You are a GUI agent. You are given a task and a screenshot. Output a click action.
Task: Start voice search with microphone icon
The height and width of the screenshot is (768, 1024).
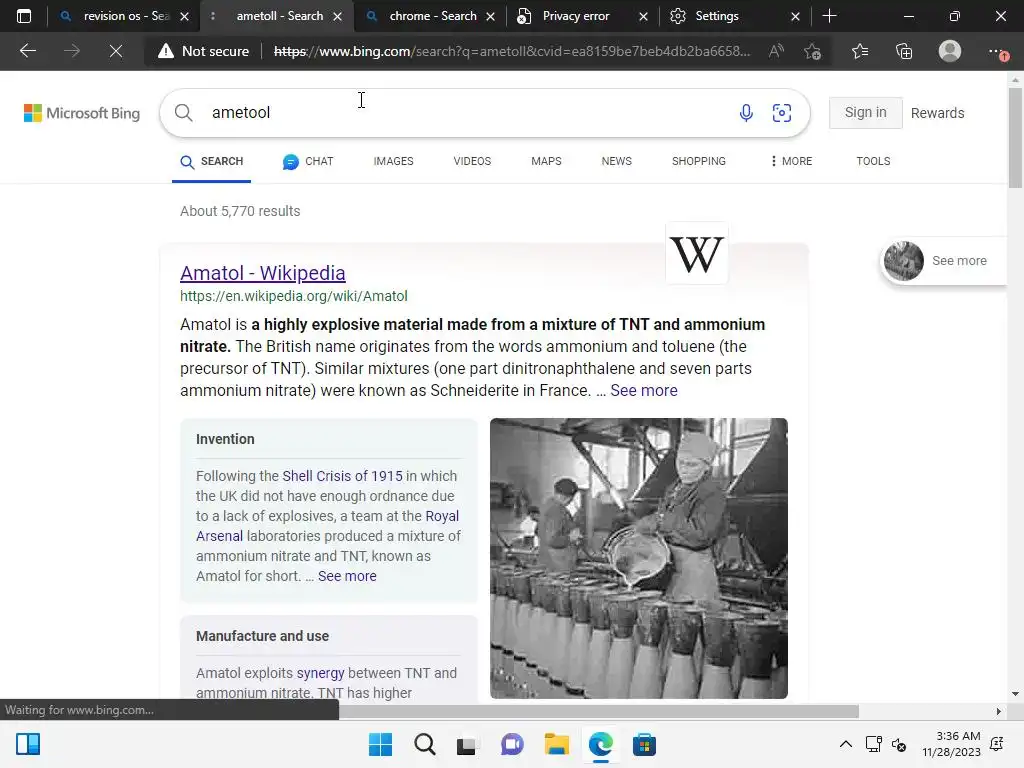click(x=746, y=112)
